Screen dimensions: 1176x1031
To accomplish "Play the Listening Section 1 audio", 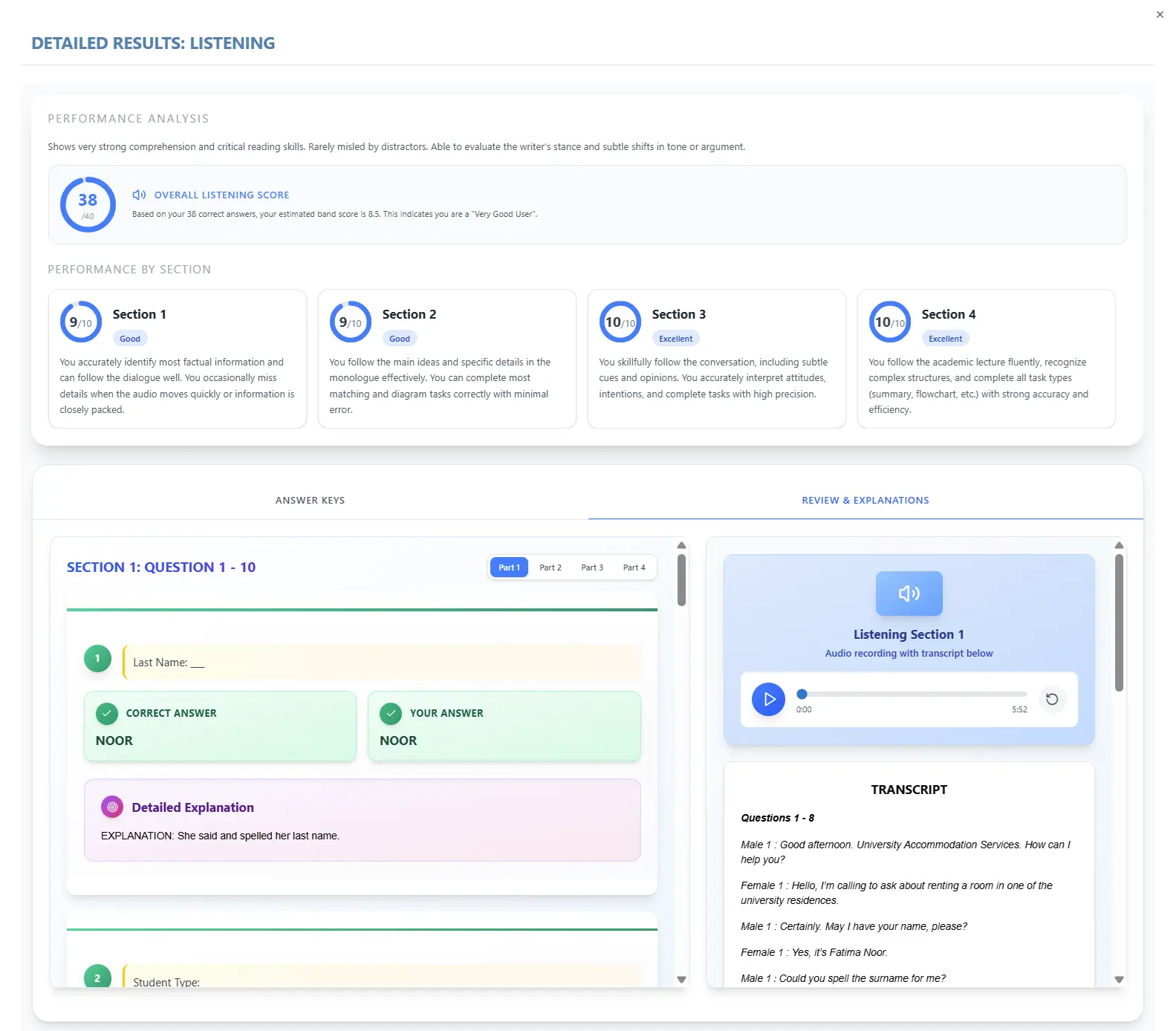I will coord(768,699).
